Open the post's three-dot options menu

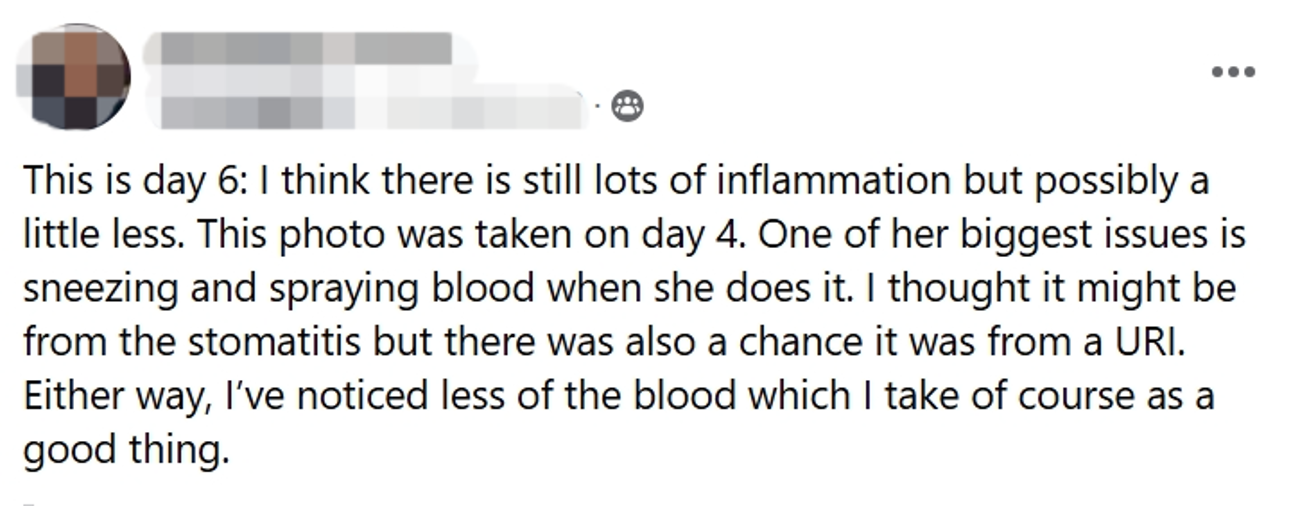[x=1232, y=72]
